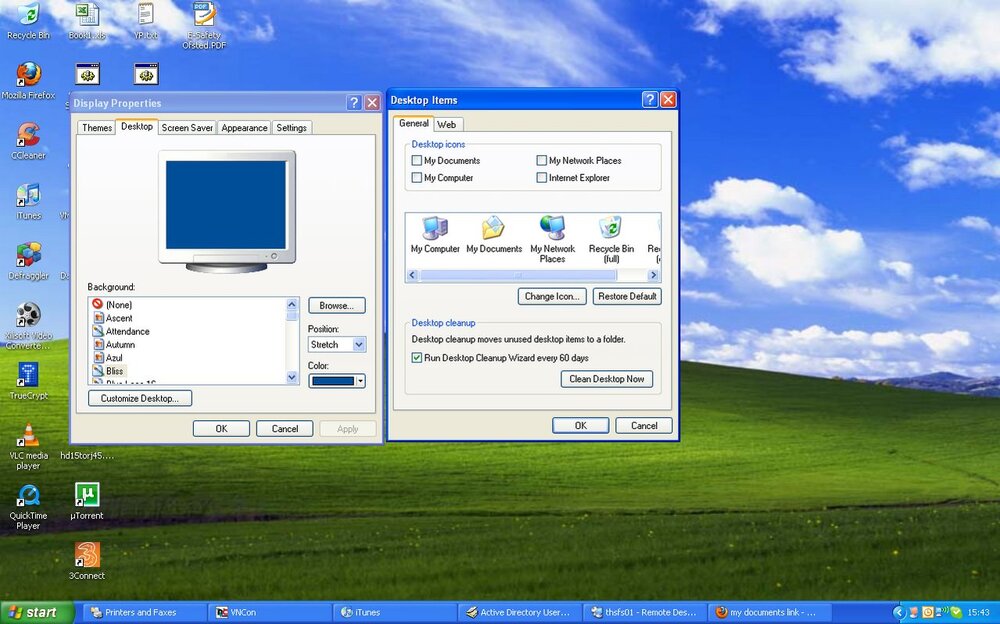Click help question mark in Desktop Items title bar
Image resolution: width=1000 pixels, height=624 pixels.
click(649, 100)
